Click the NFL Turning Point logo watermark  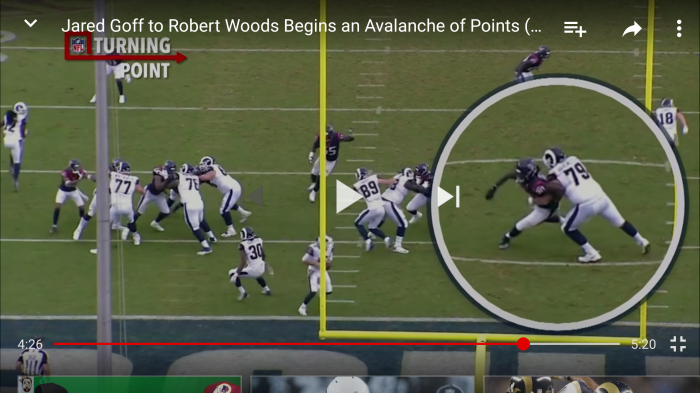pos(125,57)
